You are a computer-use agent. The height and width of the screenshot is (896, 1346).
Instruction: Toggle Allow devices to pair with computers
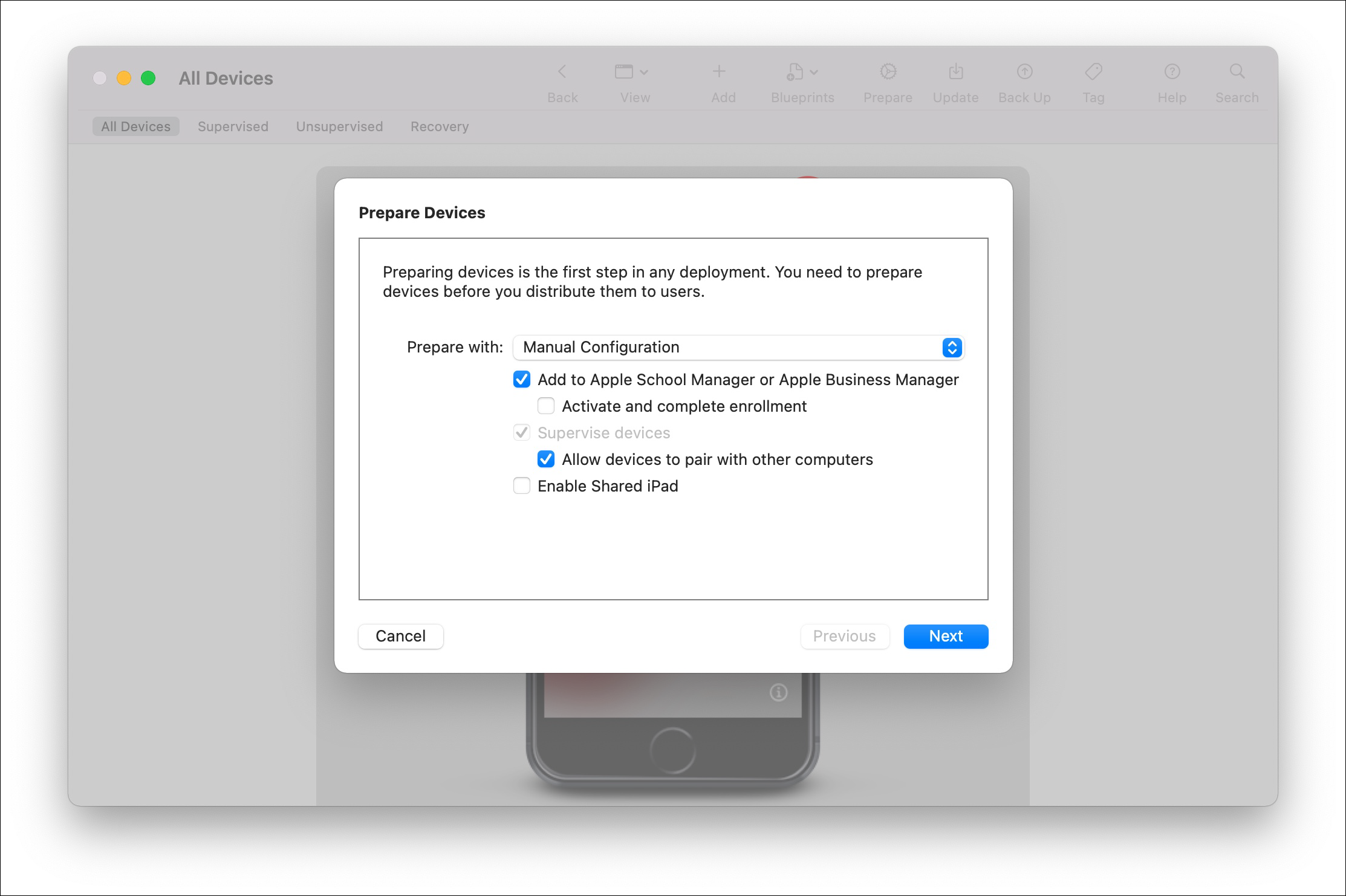point(546,459)
